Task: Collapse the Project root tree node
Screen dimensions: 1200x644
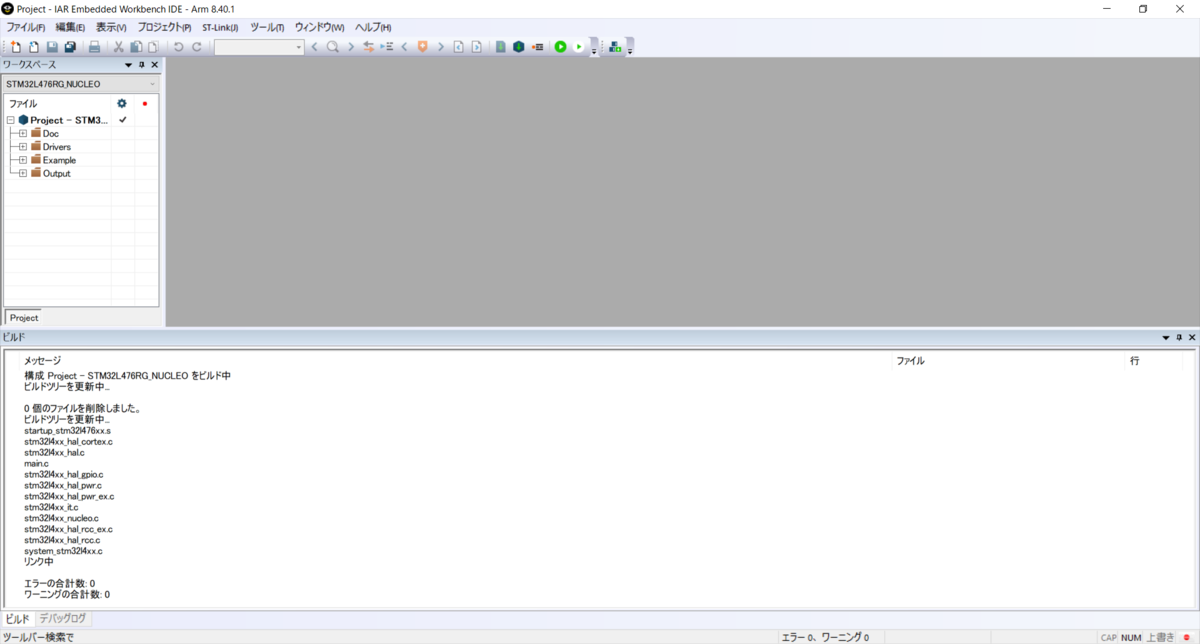Action: click(10, 120)
